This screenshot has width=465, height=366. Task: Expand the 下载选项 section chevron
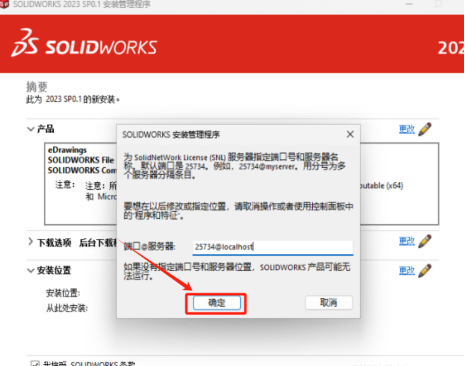click(31, 242)
